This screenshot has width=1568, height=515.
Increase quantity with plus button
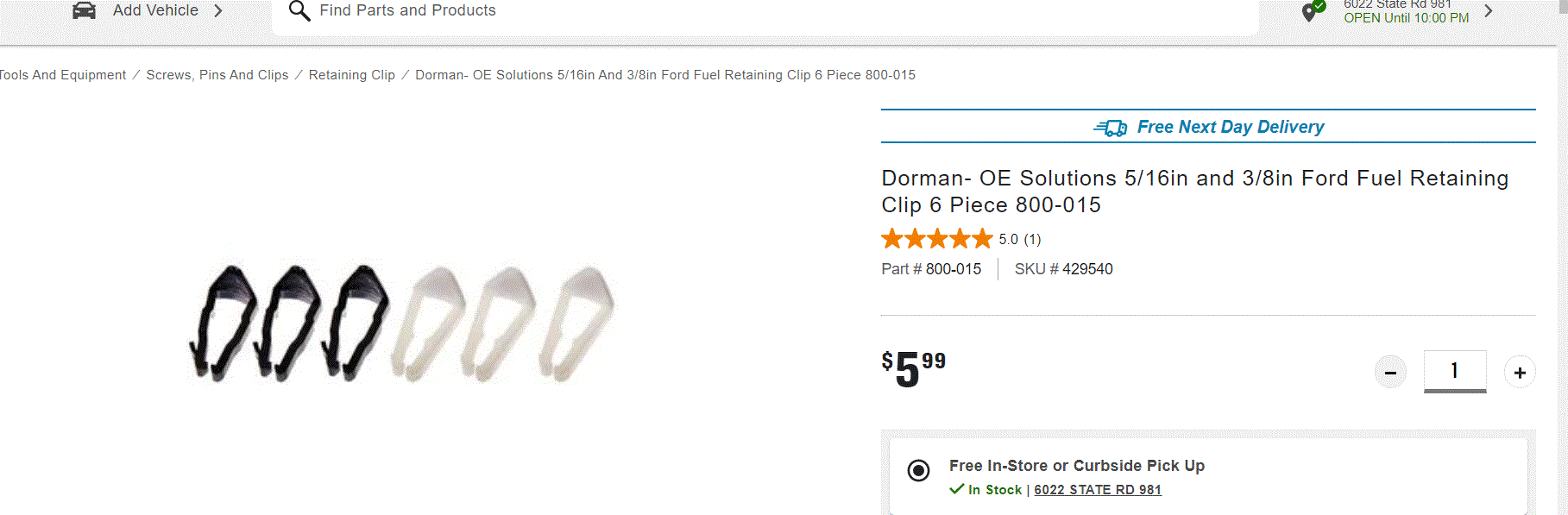click(1520, 373)
